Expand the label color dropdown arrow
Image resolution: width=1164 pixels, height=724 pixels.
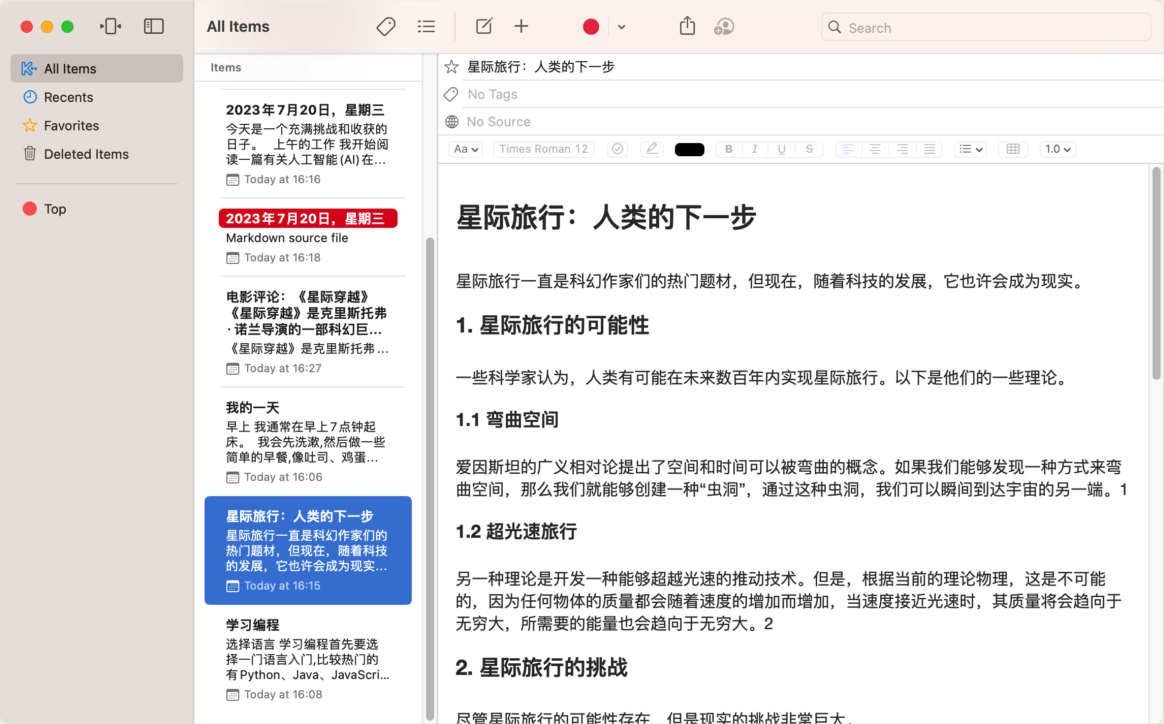point(621,27)
